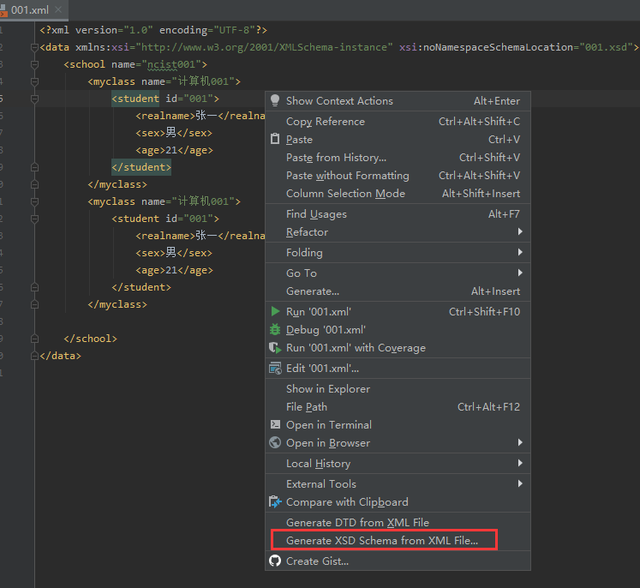Viewport: 640px width, 588px height.
Task: Click the GitHub icon beside Create Gist
Action: (x=275, y=561)
